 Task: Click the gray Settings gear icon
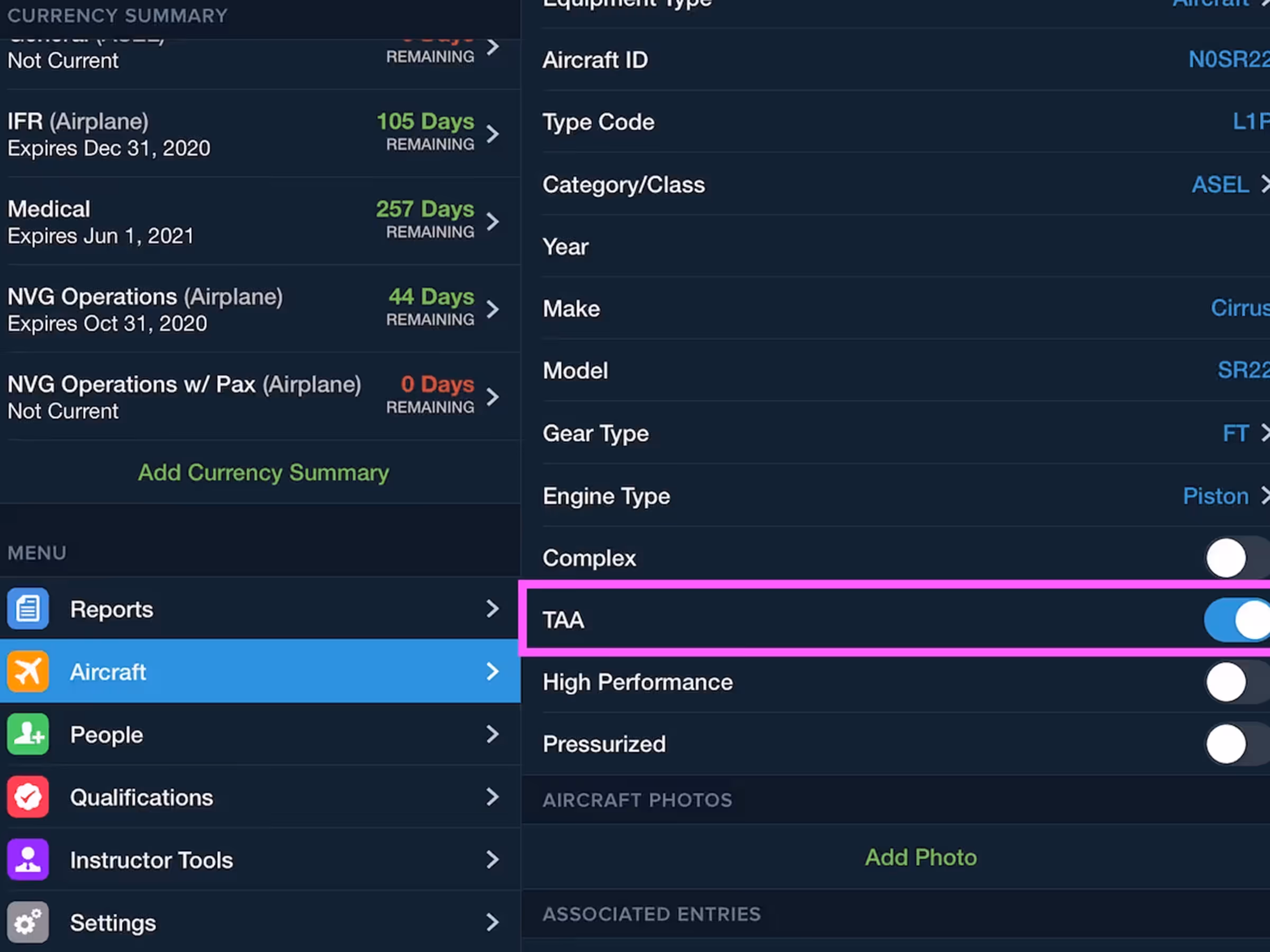pos(28,922)
